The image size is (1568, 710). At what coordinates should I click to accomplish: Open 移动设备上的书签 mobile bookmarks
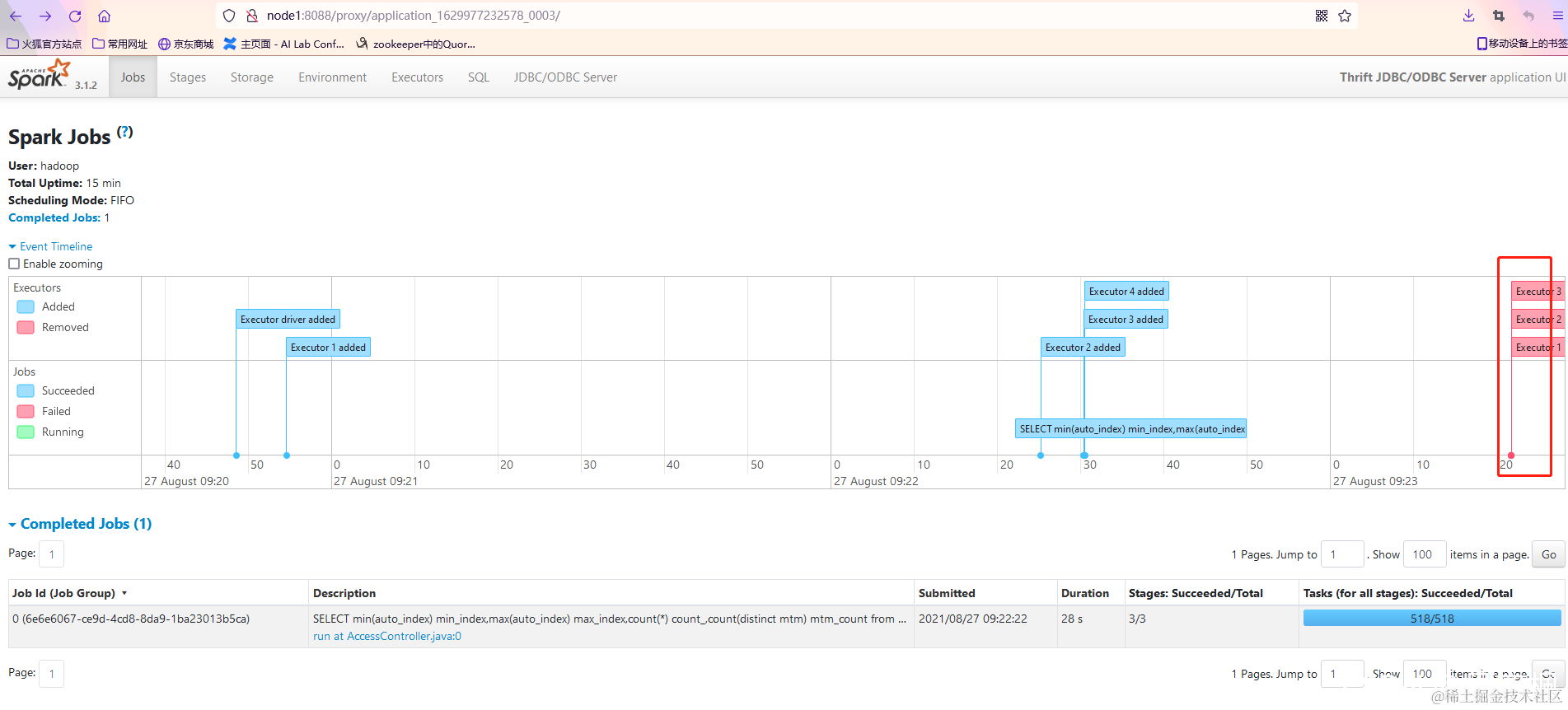pos(1522,44)
